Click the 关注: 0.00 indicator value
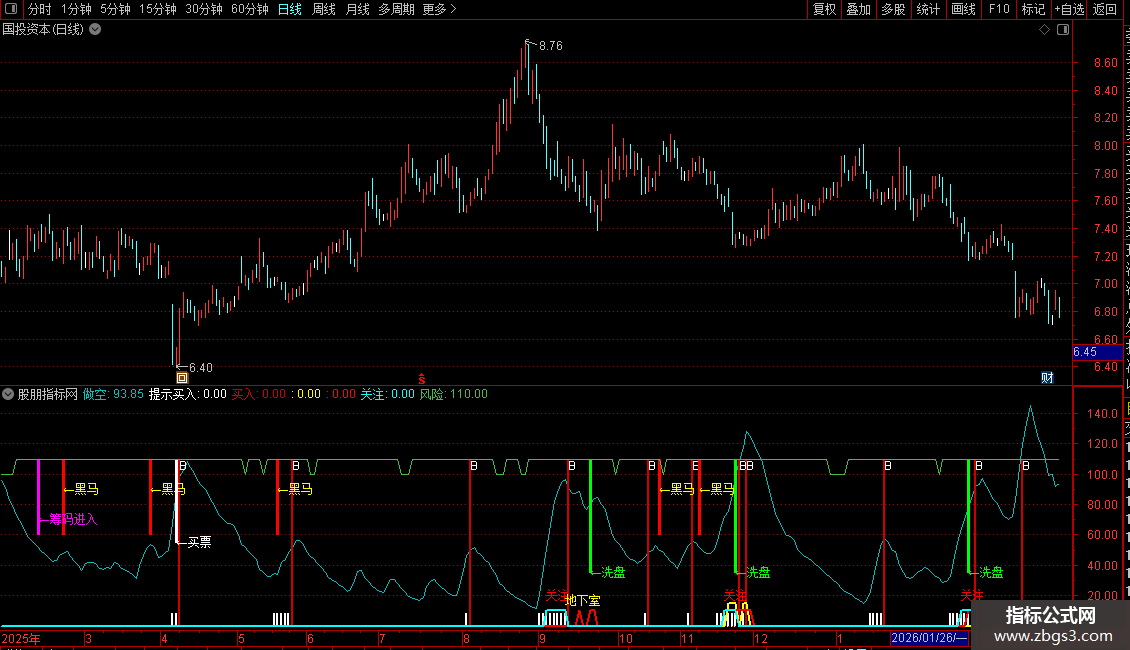The image size is (1130, 650). point(388,394)
